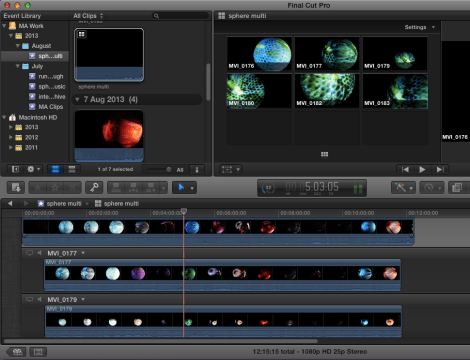Toggle the Event Library sidebar visibility
Viewport: 470px width, 360px height.
coord(15,169)
